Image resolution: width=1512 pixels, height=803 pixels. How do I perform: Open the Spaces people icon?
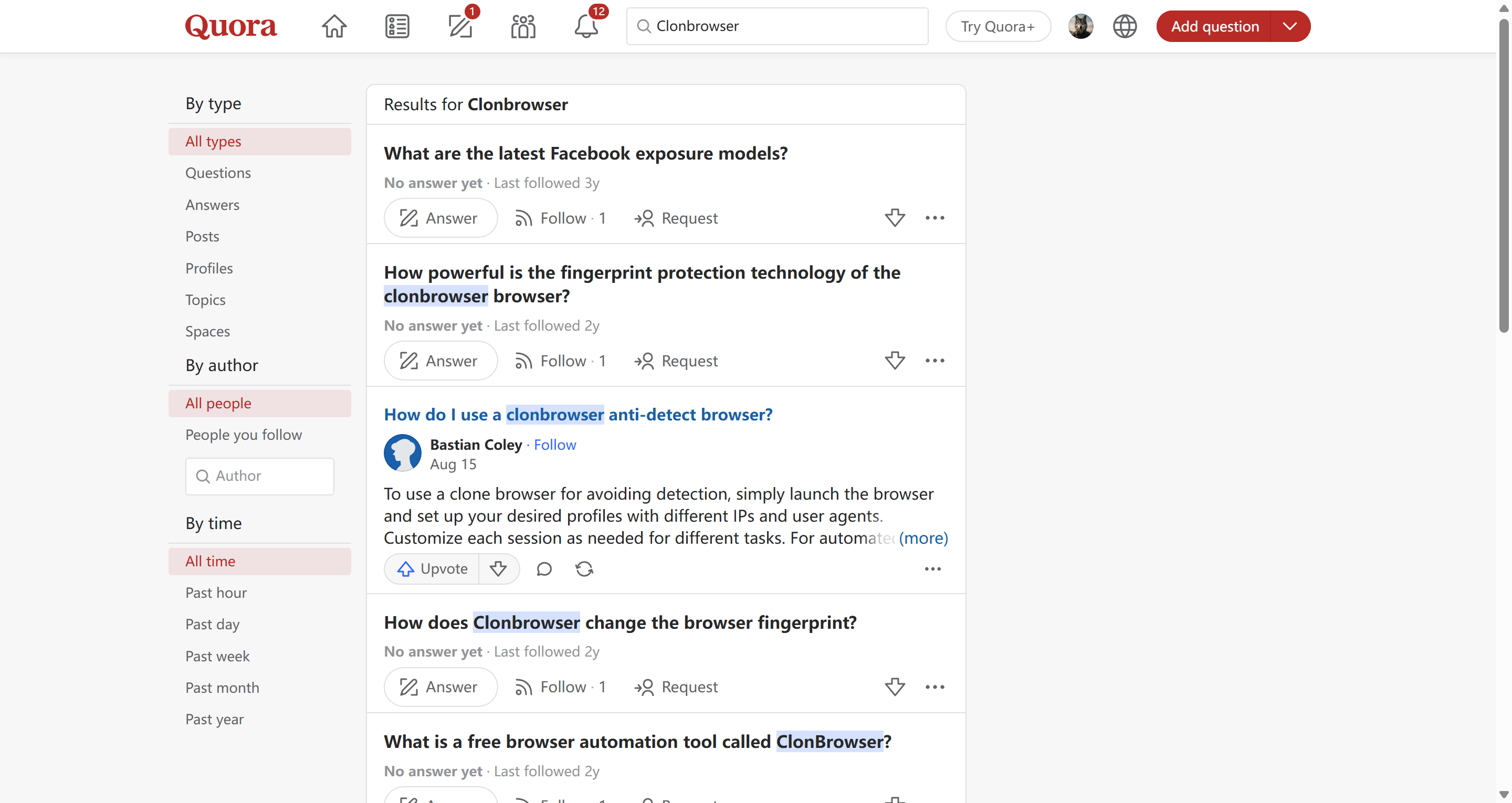click(523, 26)
